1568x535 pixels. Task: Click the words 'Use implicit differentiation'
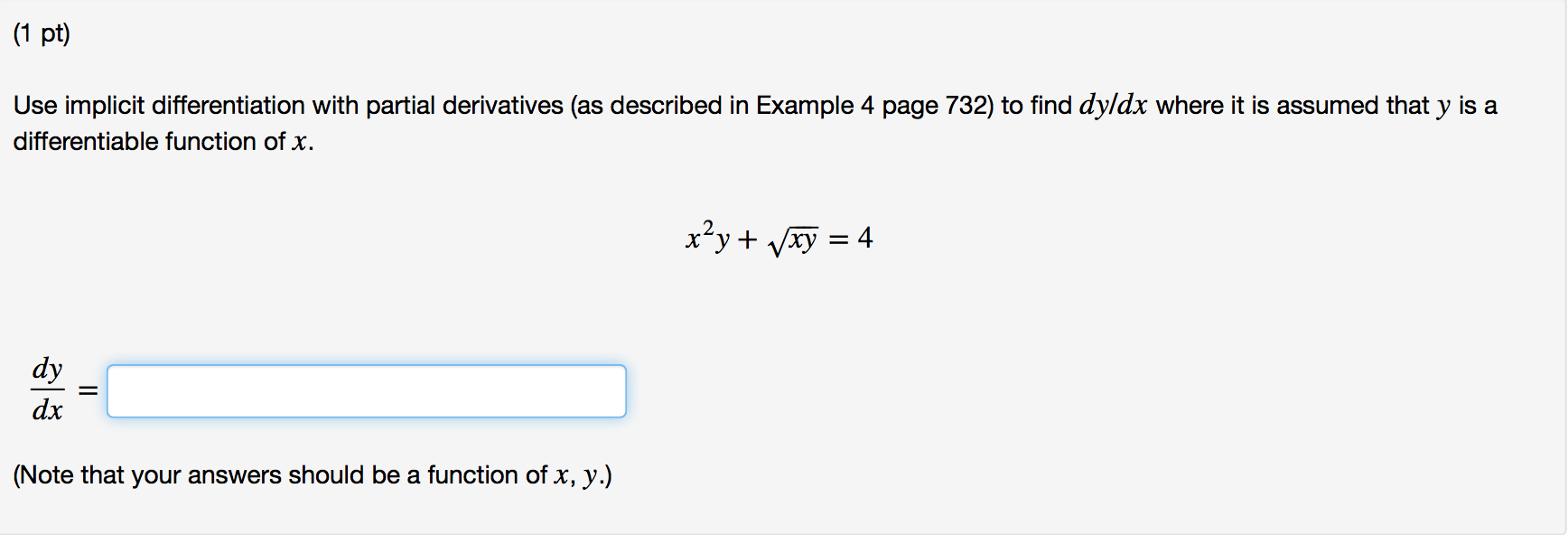159,106
